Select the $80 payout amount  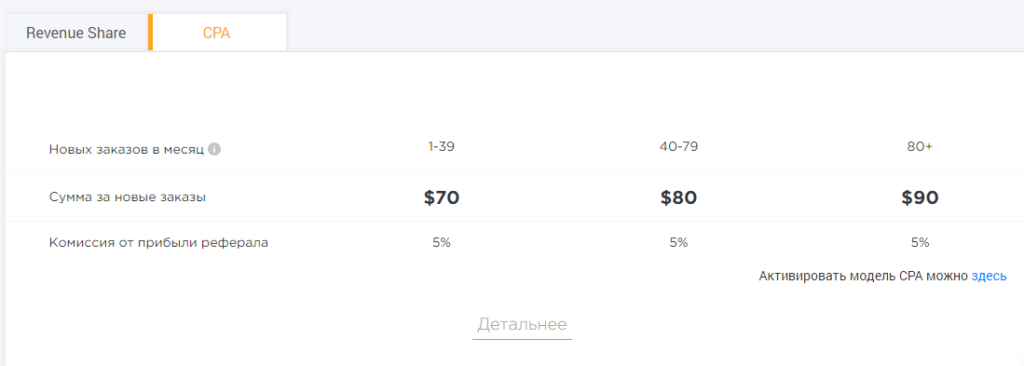coord(679,197)
